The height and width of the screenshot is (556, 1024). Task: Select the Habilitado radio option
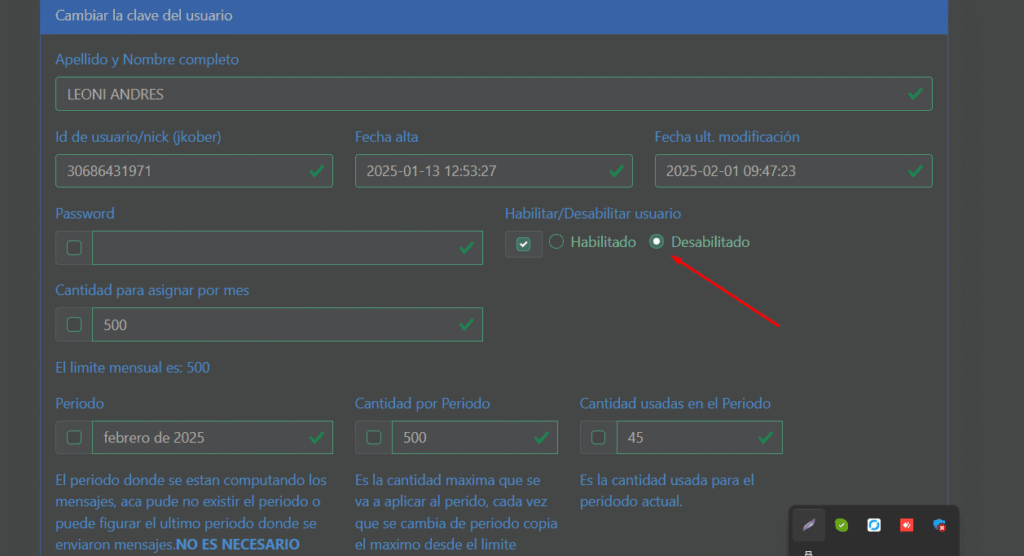(557, 242)
